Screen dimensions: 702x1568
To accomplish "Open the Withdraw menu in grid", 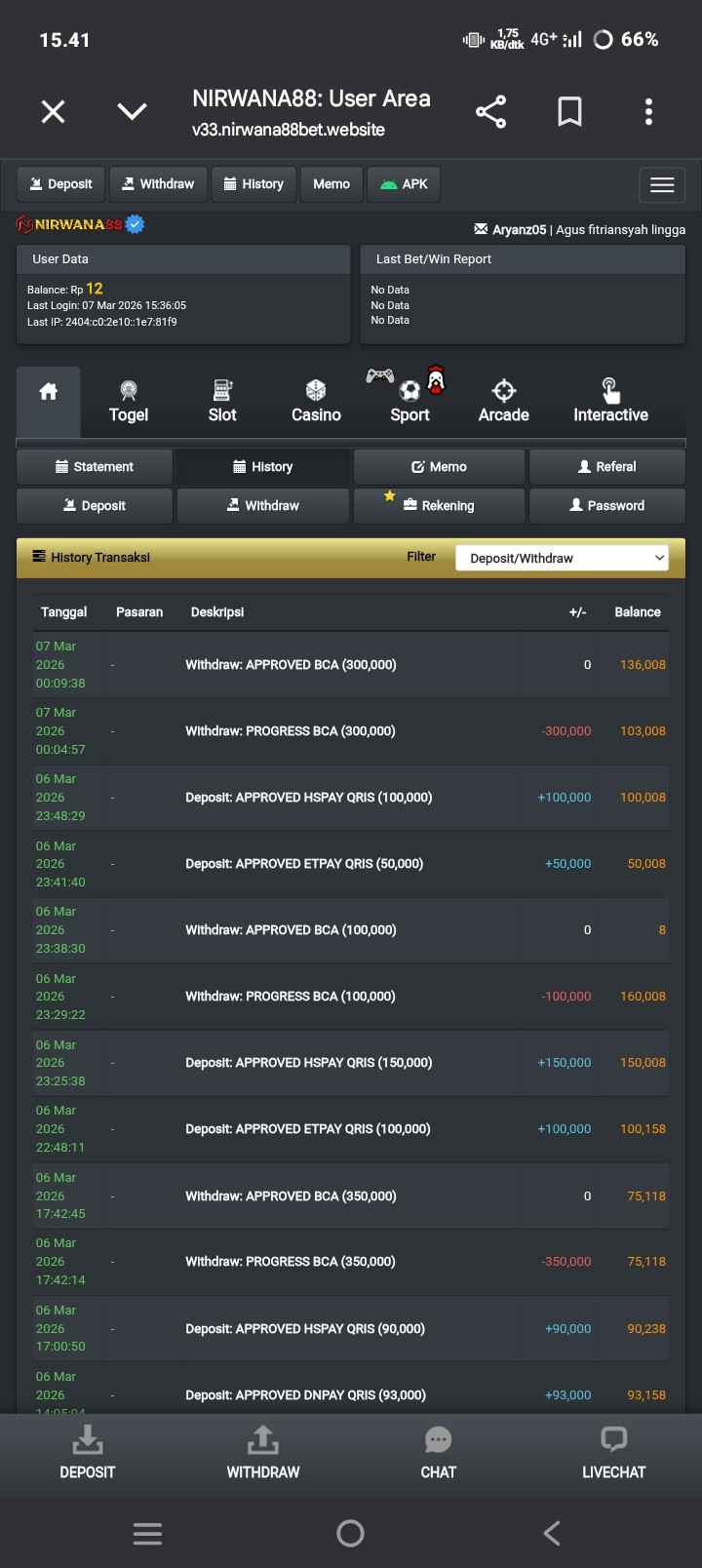I will [x=263, y=506].
